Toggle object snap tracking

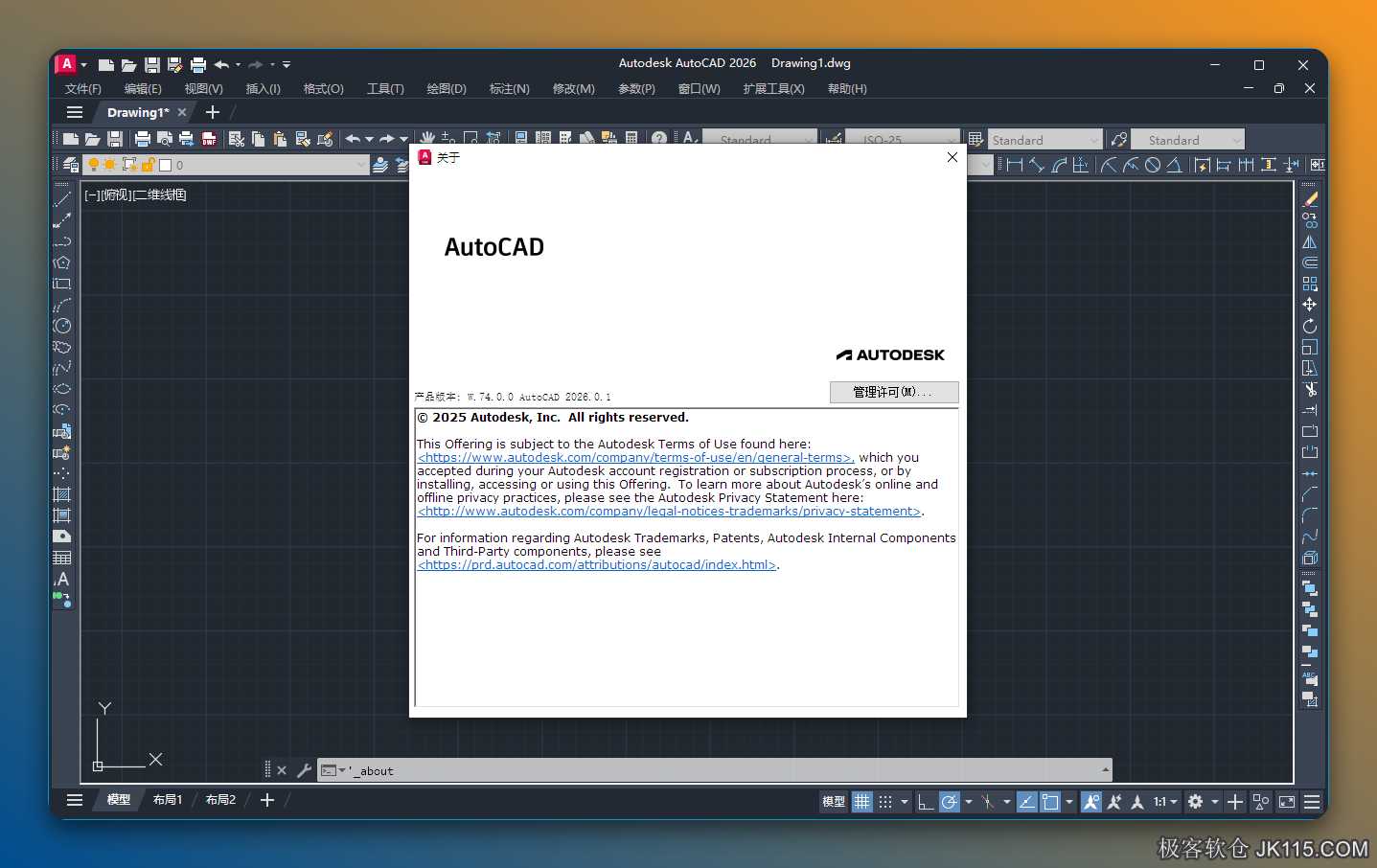[x=1027, y=802]
